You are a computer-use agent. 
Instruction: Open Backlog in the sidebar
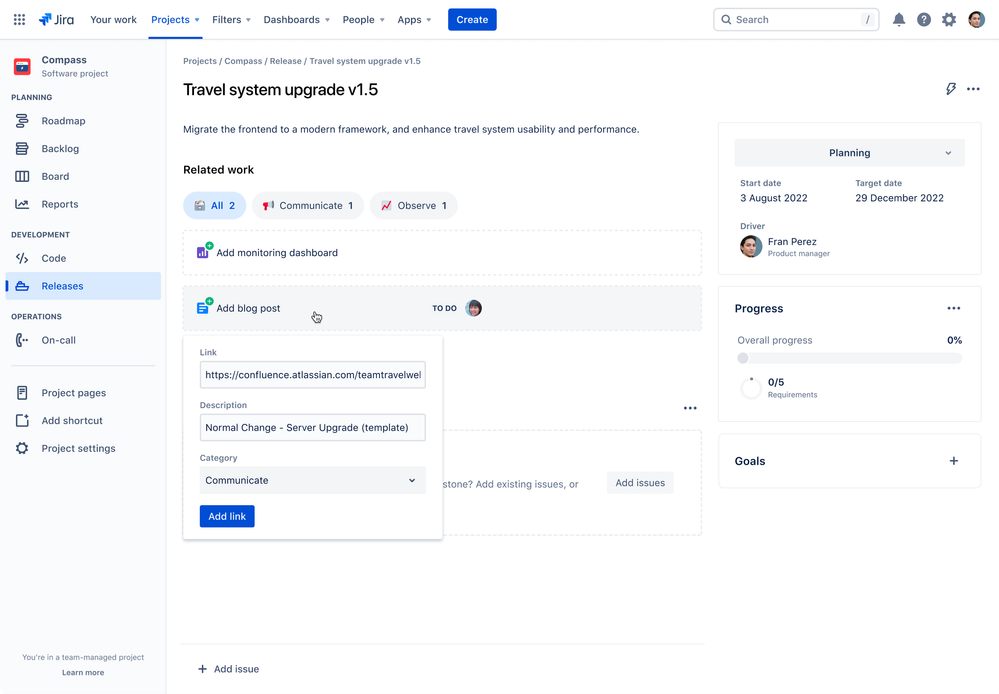pyautogui.click(x=83, y=148)
